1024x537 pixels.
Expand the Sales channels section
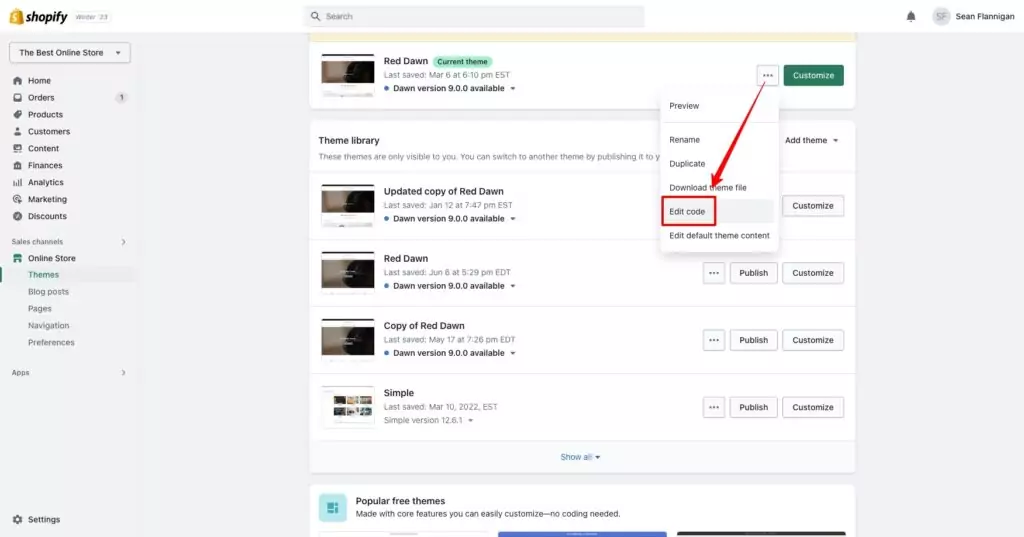pos(123,242)
